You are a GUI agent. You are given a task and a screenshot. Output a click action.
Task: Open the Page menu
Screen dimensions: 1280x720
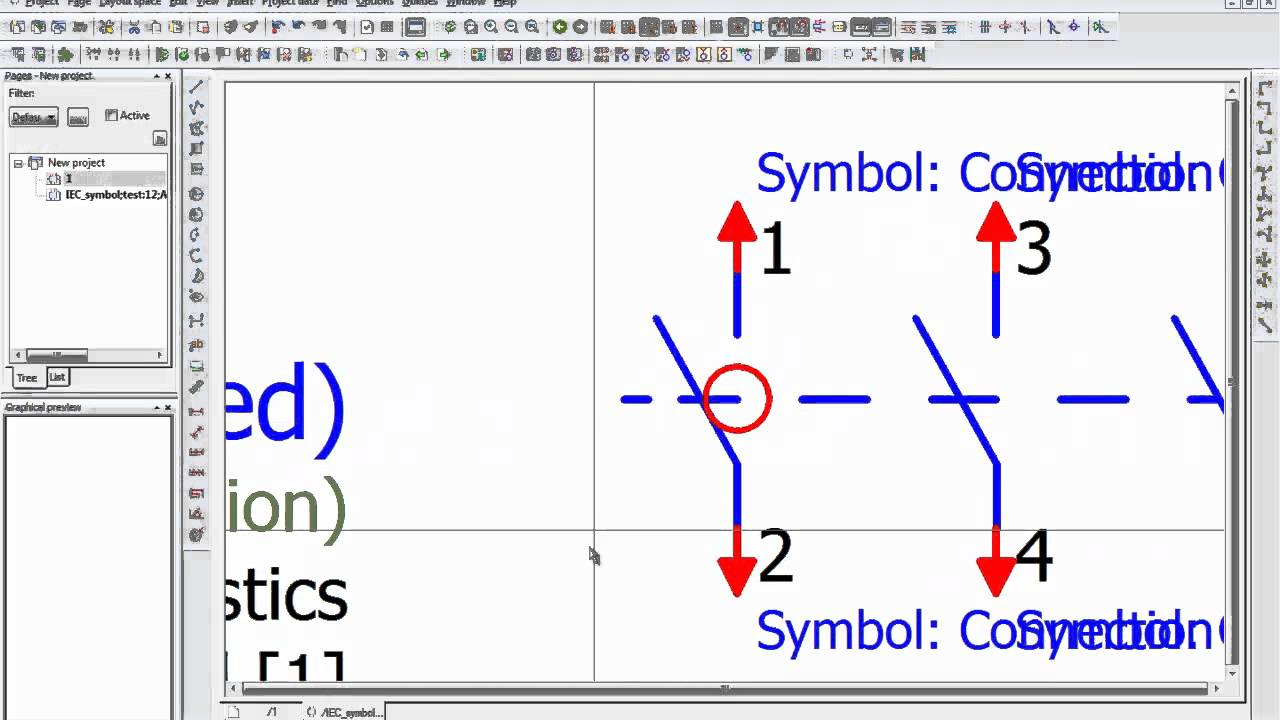pyautogui.click(x=79, y=3)
